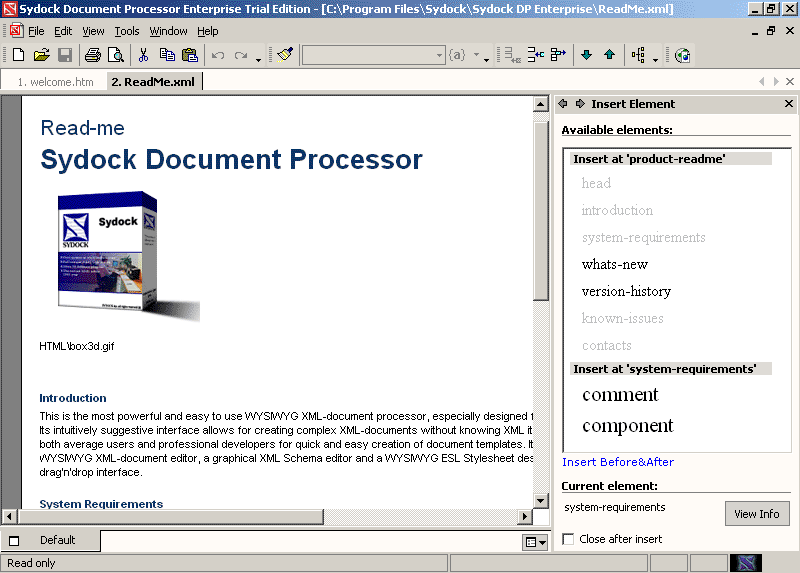Click the Save disk icon

point(65,55)
